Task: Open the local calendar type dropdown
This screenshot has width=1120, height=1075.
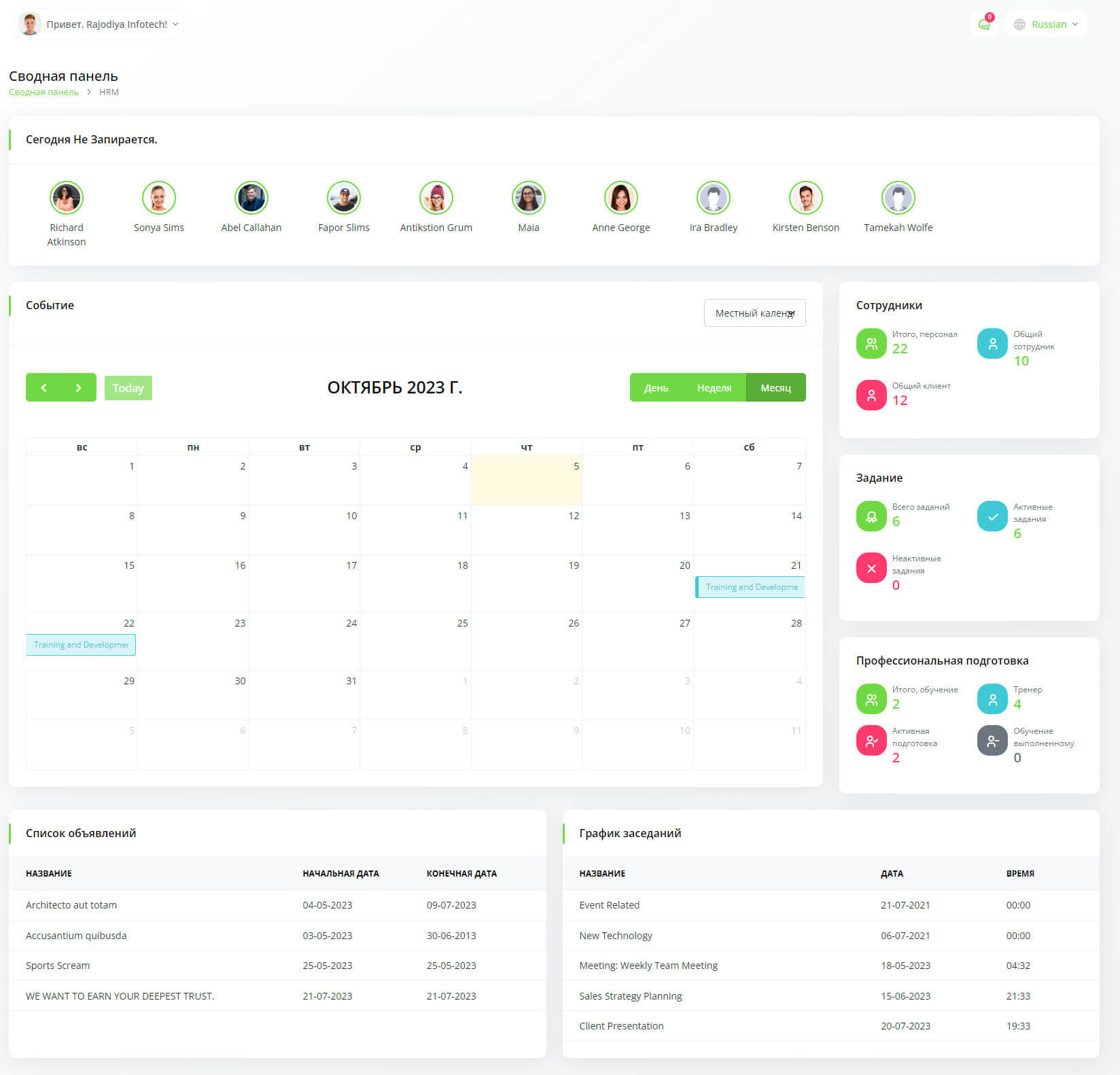Action: pos(754,313)
